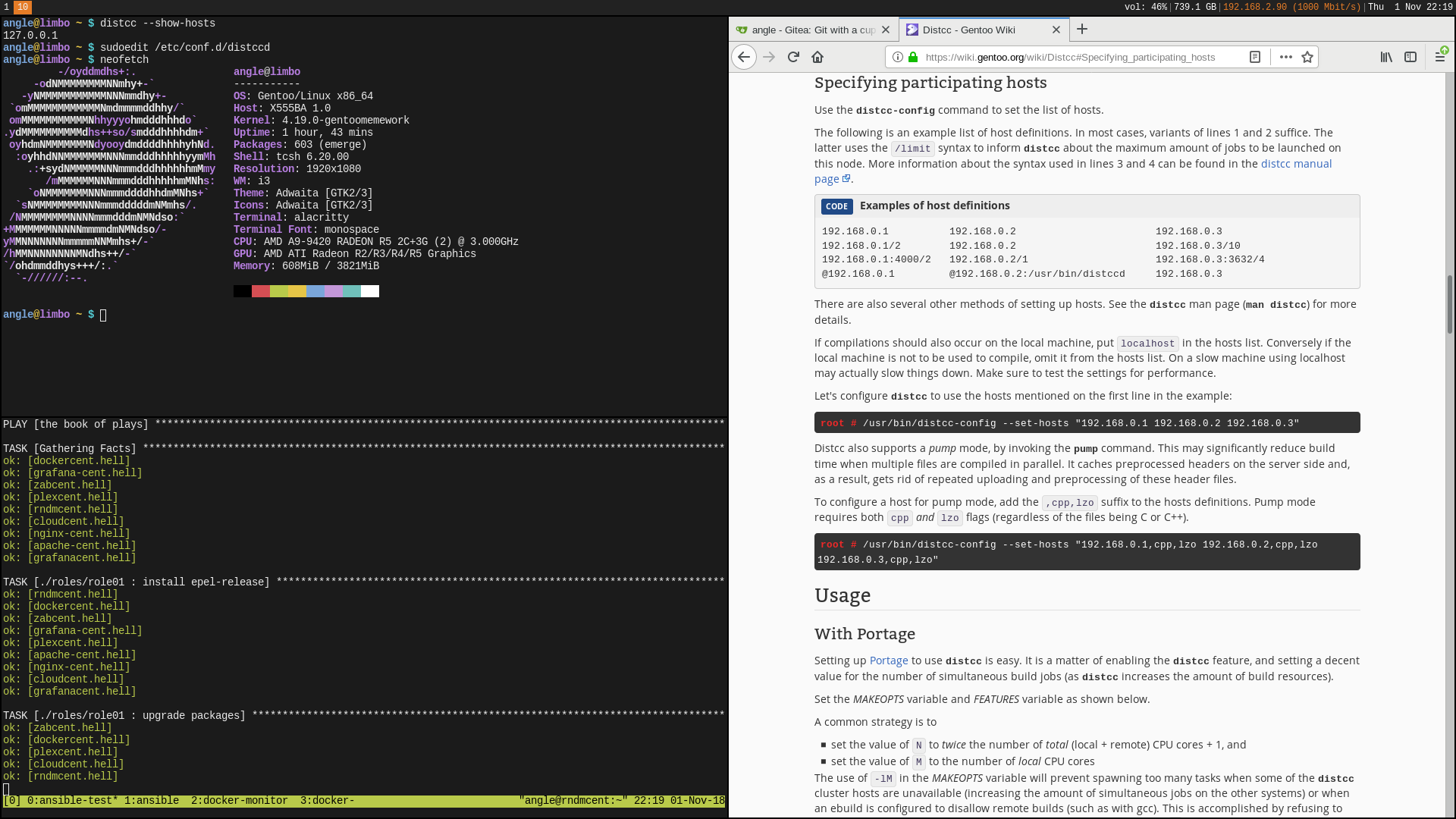The image size is (1456, 819).
Task: Select tmux window 0:ansible-test
Action: tap(73, 801)
